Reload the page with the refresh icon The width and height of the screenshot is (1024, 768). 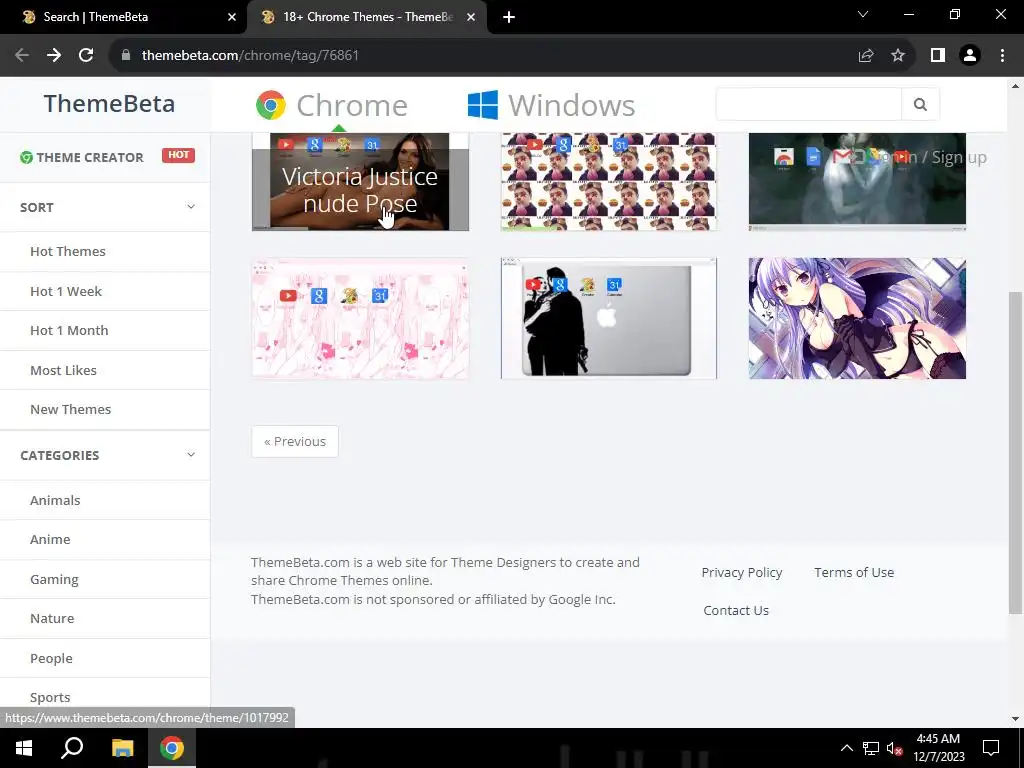coord(86,56)
